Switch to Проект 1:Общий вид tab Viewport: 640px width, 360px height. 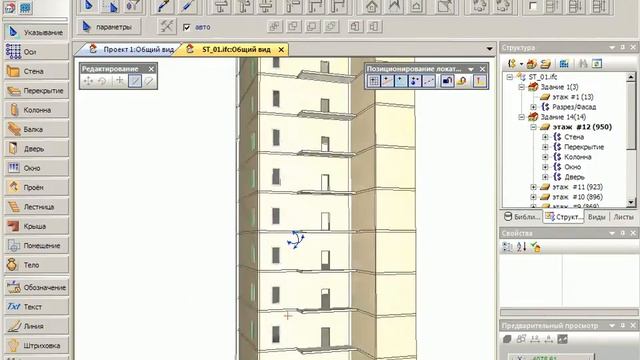click(133, 49)
